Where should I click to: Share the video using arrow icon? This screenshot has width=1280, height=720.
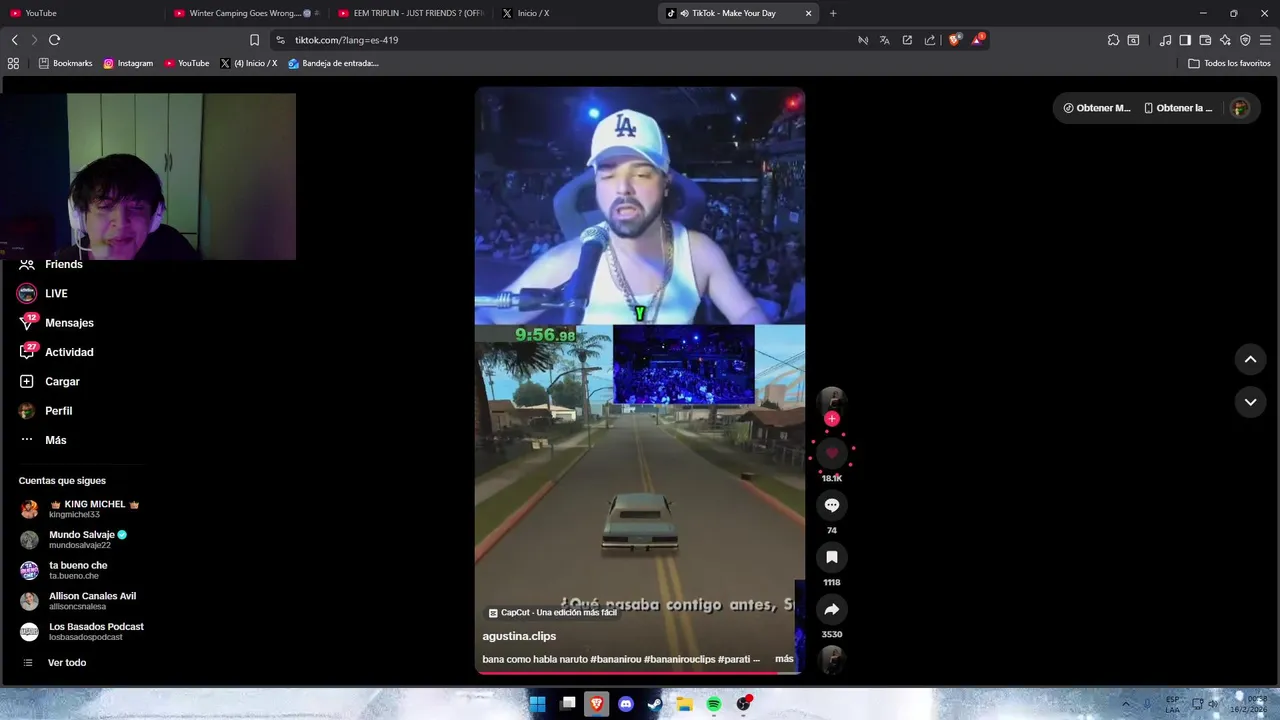pyautogui.click(x=831, y=609)
